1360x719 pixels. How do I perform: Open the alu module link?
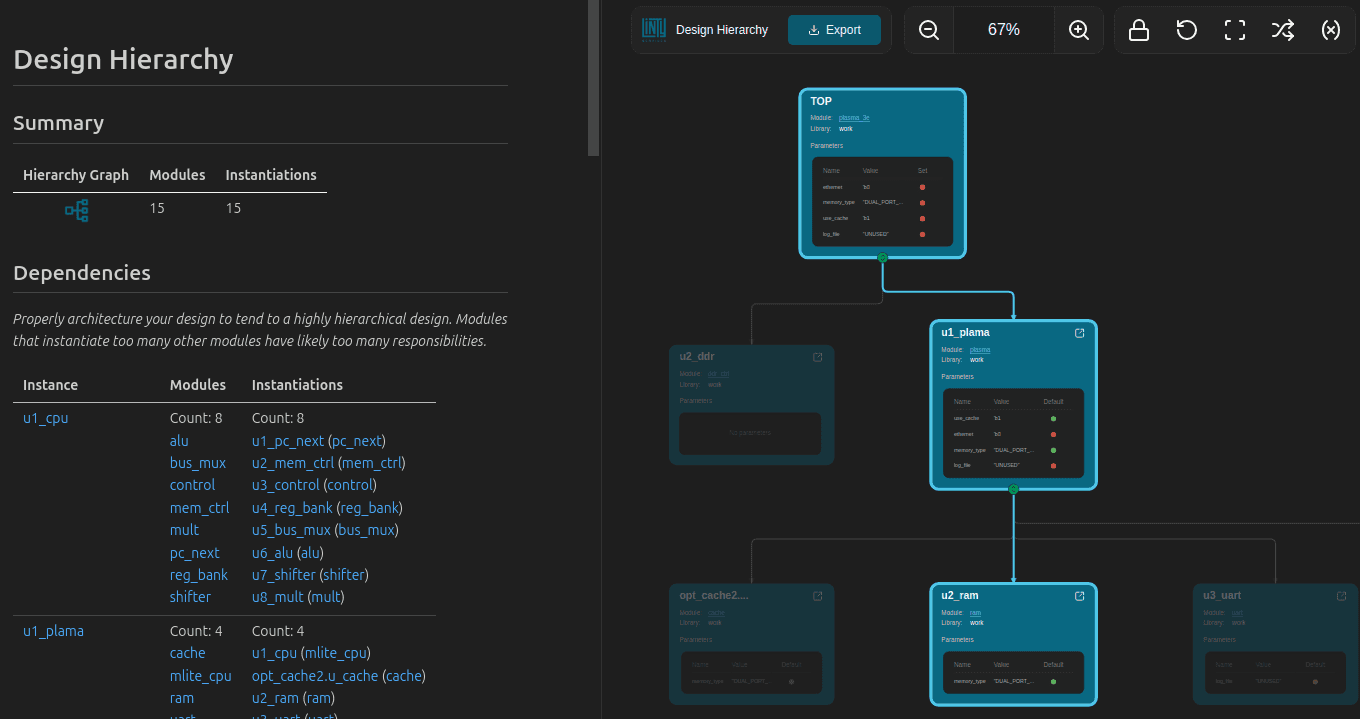click(x=179, y=441)
